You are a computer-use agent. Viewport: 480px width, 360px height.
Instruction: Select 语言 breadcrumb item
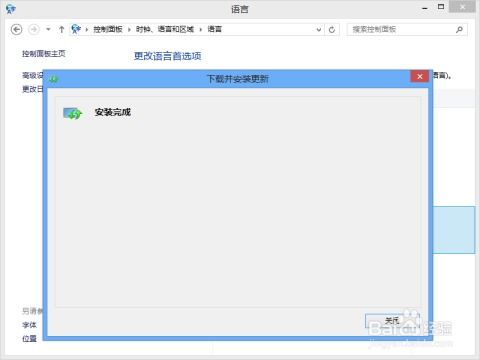click(214, 29)
